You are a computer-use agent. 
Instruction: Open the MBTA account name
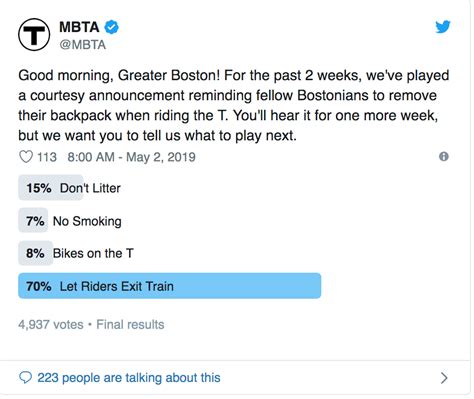(x=79, y=27)
